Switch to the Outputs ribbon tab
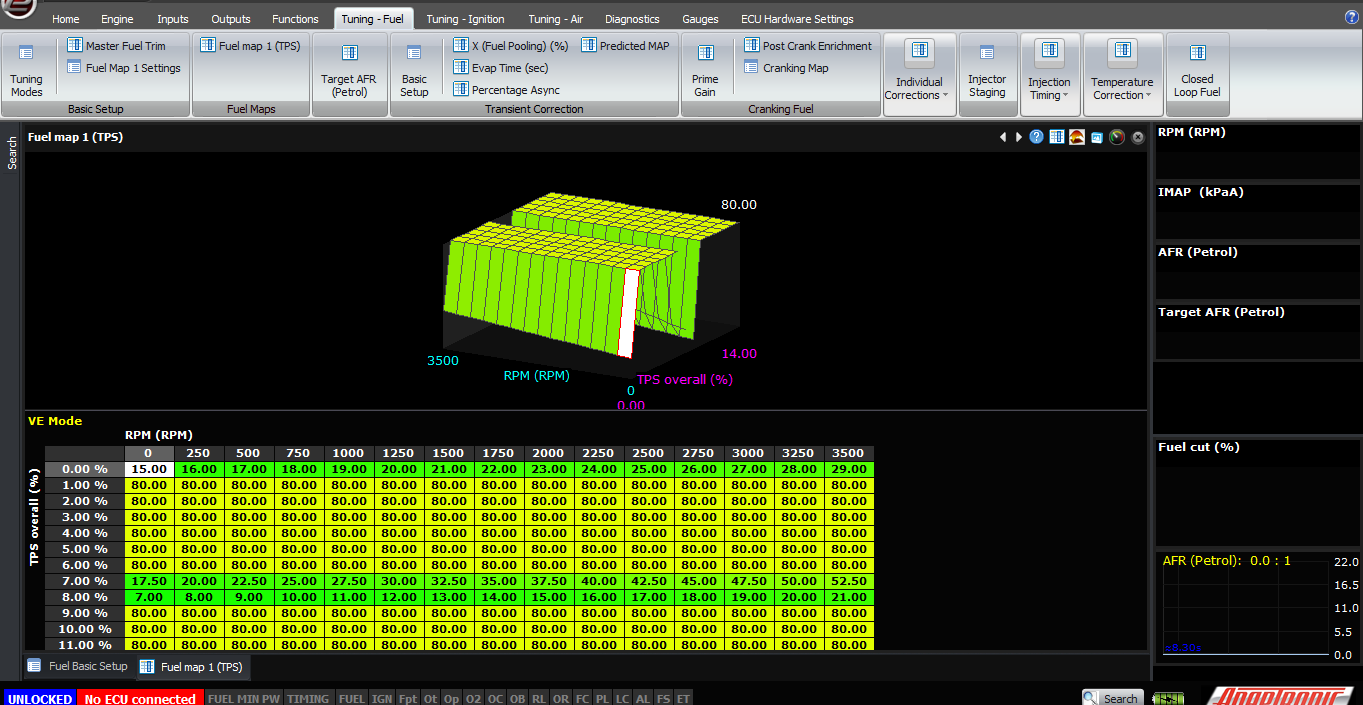Viewport: 1363px width, 705px height. [x=231, y=19]
